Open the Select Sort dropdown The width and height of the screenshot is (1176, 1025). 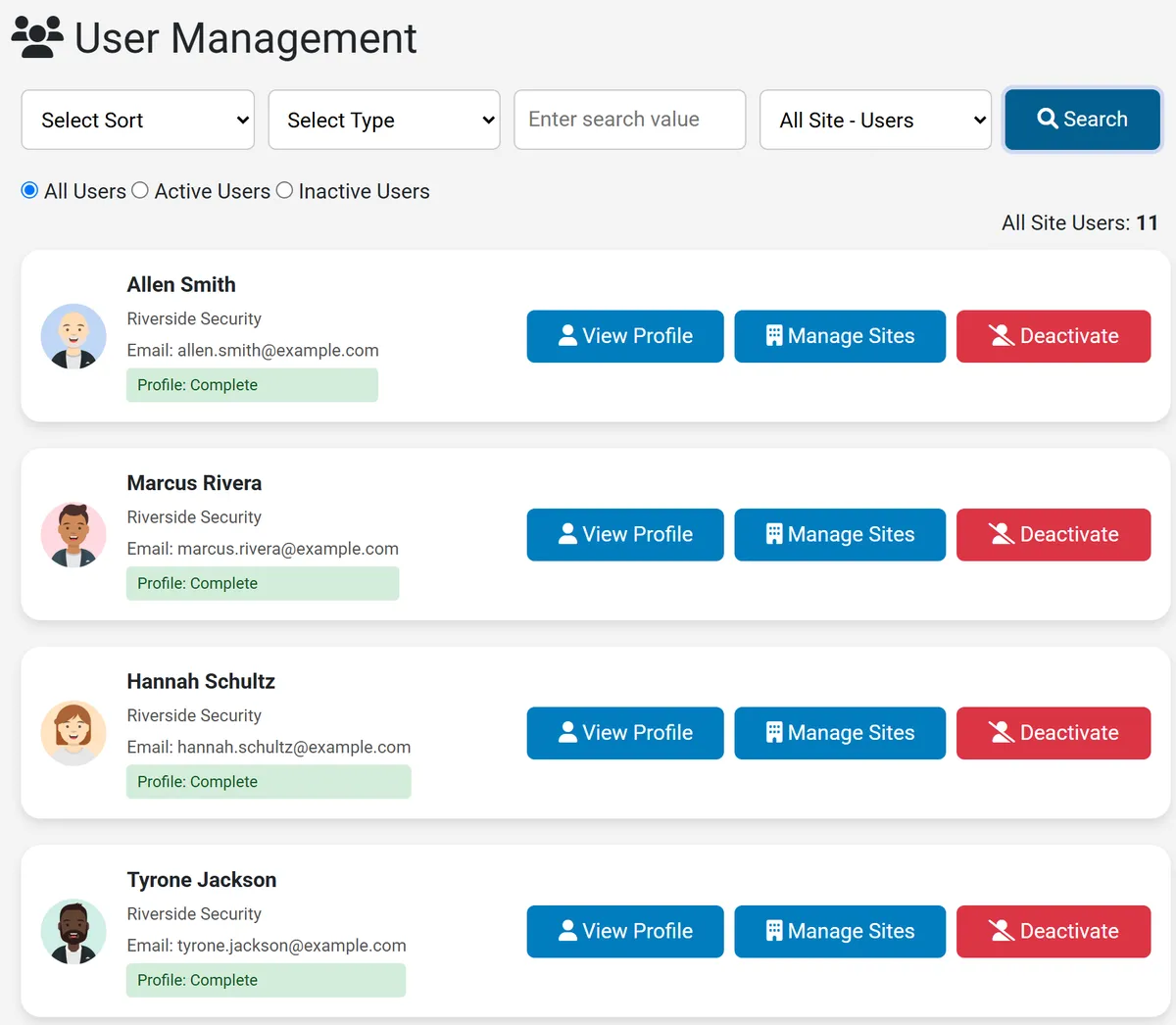pyautogui.click(x=138, y=120)
